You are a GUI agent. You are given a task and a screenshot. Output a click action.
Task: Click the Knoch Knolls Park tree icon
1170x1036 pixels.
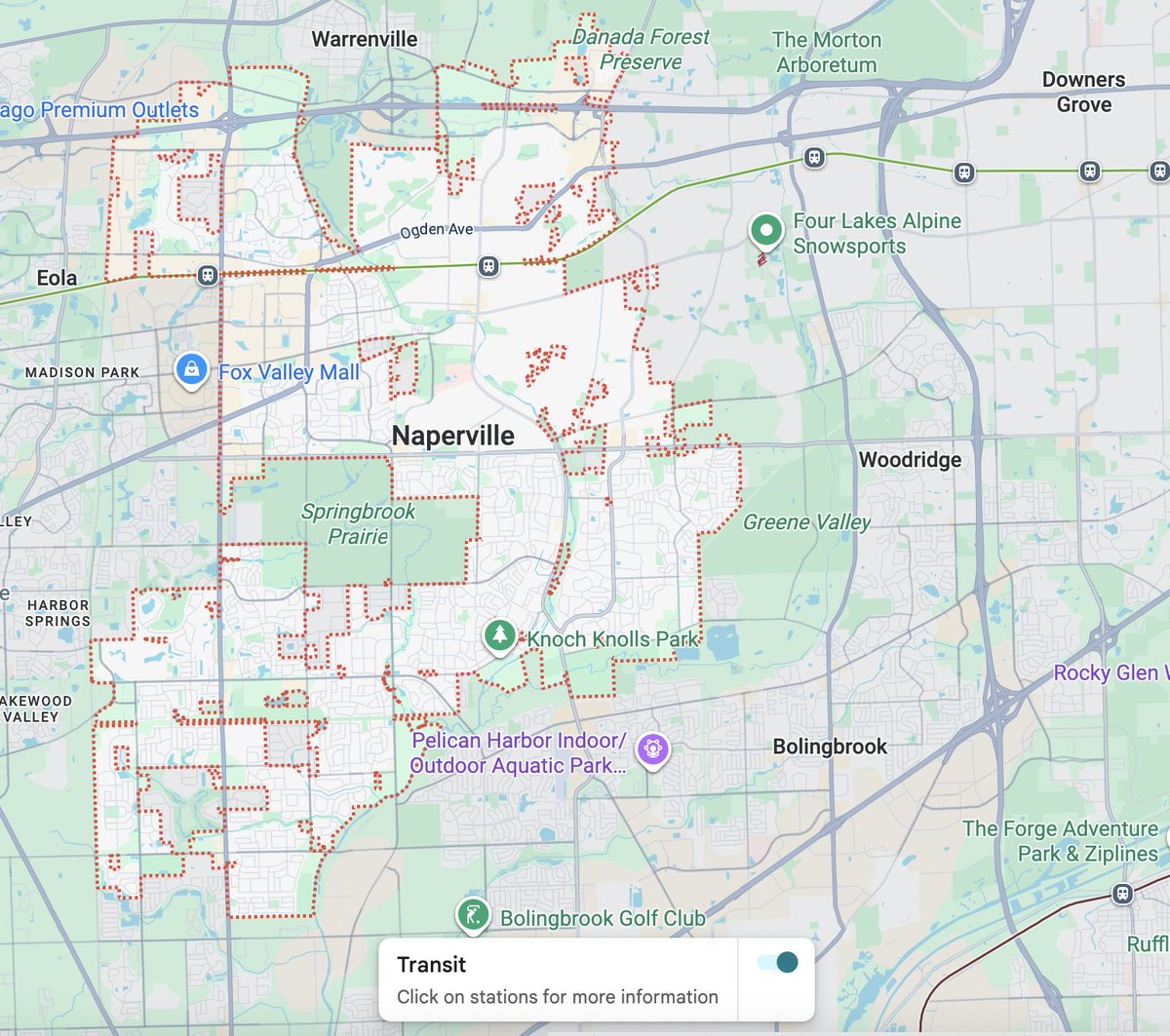pos(499,637)
